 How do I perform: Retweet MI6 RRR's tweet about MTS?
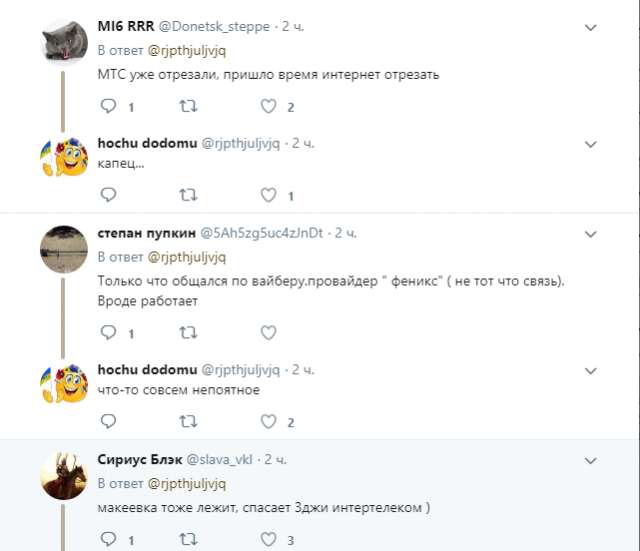187,106
